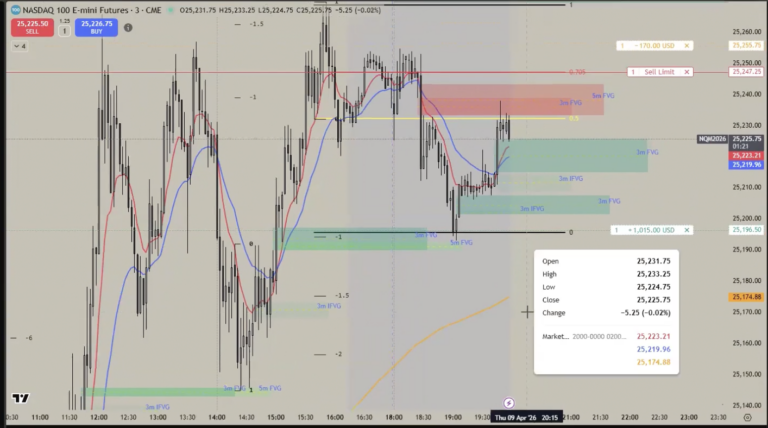Click the red SELL 25,225.50 button
Screen dimensions: 768x428
[x=32, y=27]
